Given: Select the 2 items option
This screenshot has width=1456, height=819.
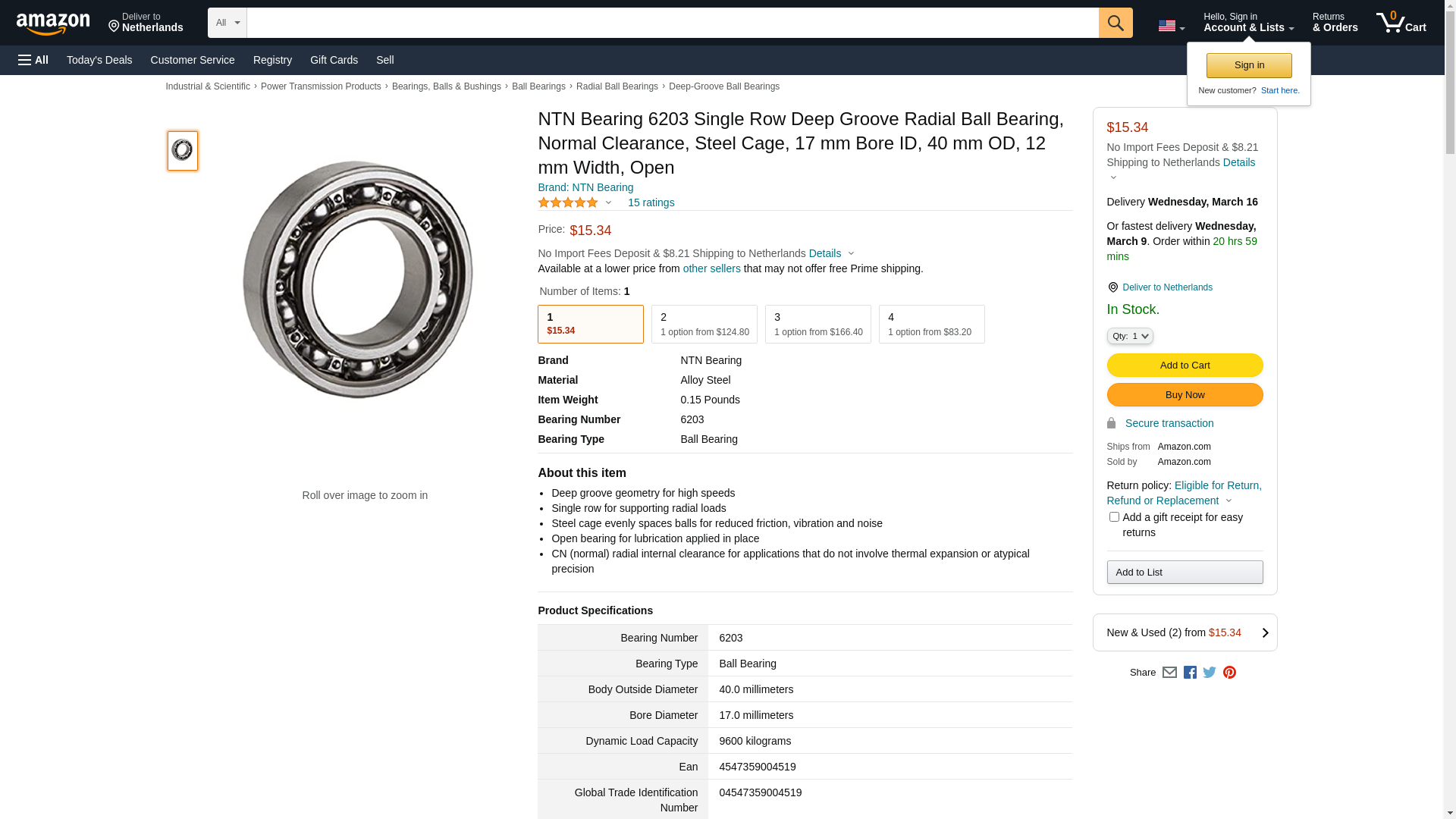Looking at the screenshot, I should [x=704, y=324].
